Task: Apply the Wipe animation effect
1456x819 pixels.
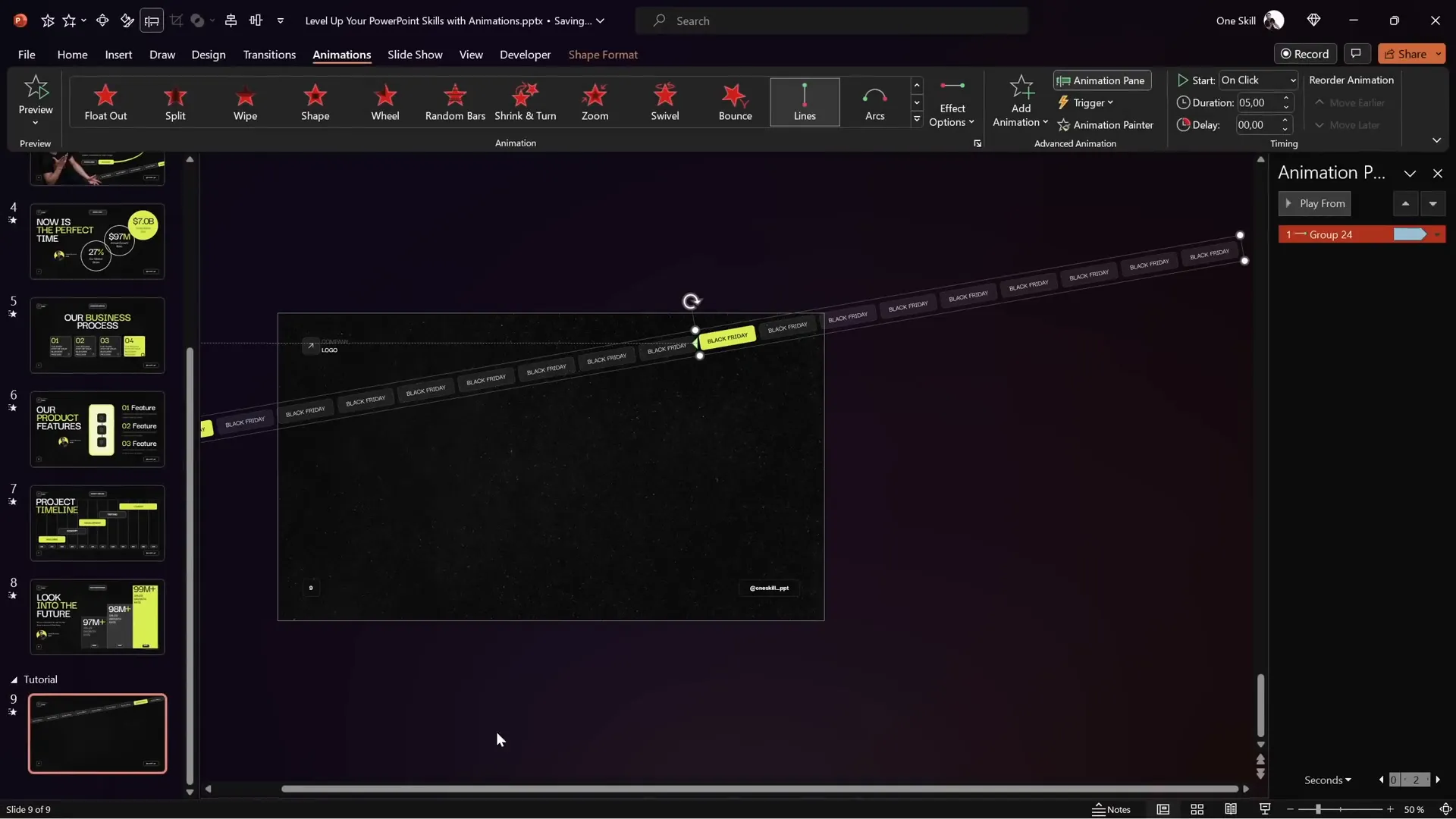Action: pos(245,102)
